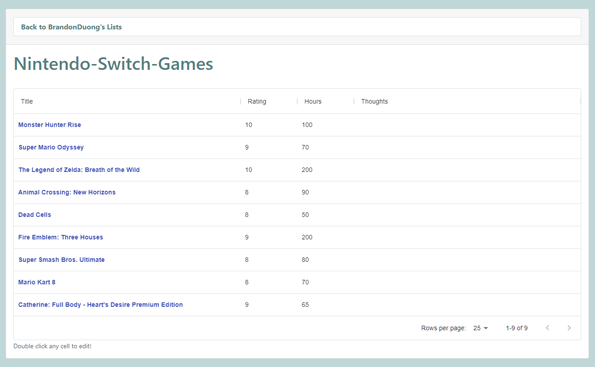This screenshot has width=595, height=367.
Task: Open the rows per page dropdown
Action: tap(480, 328)
